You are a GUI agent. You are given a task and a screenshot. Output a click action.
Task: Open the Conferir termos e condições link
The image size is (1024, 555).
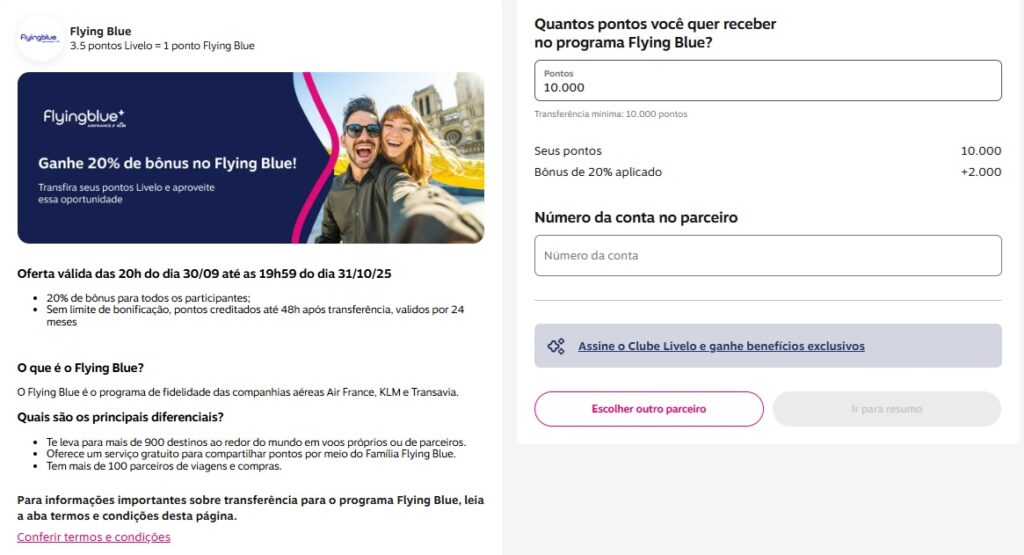(x=93, y=537)
